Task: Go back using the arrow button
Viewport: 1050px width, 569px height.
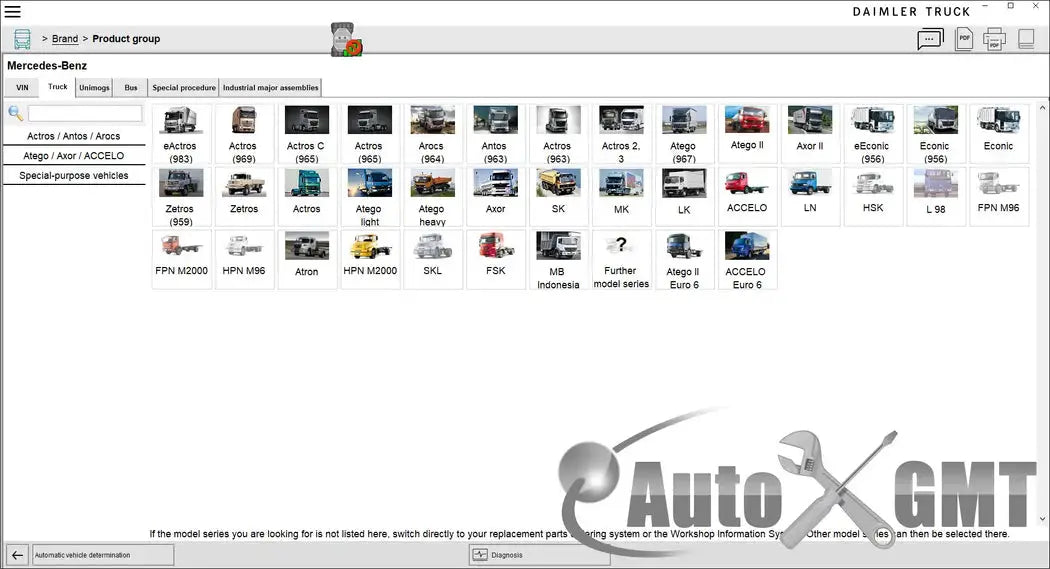Action: 17,555
